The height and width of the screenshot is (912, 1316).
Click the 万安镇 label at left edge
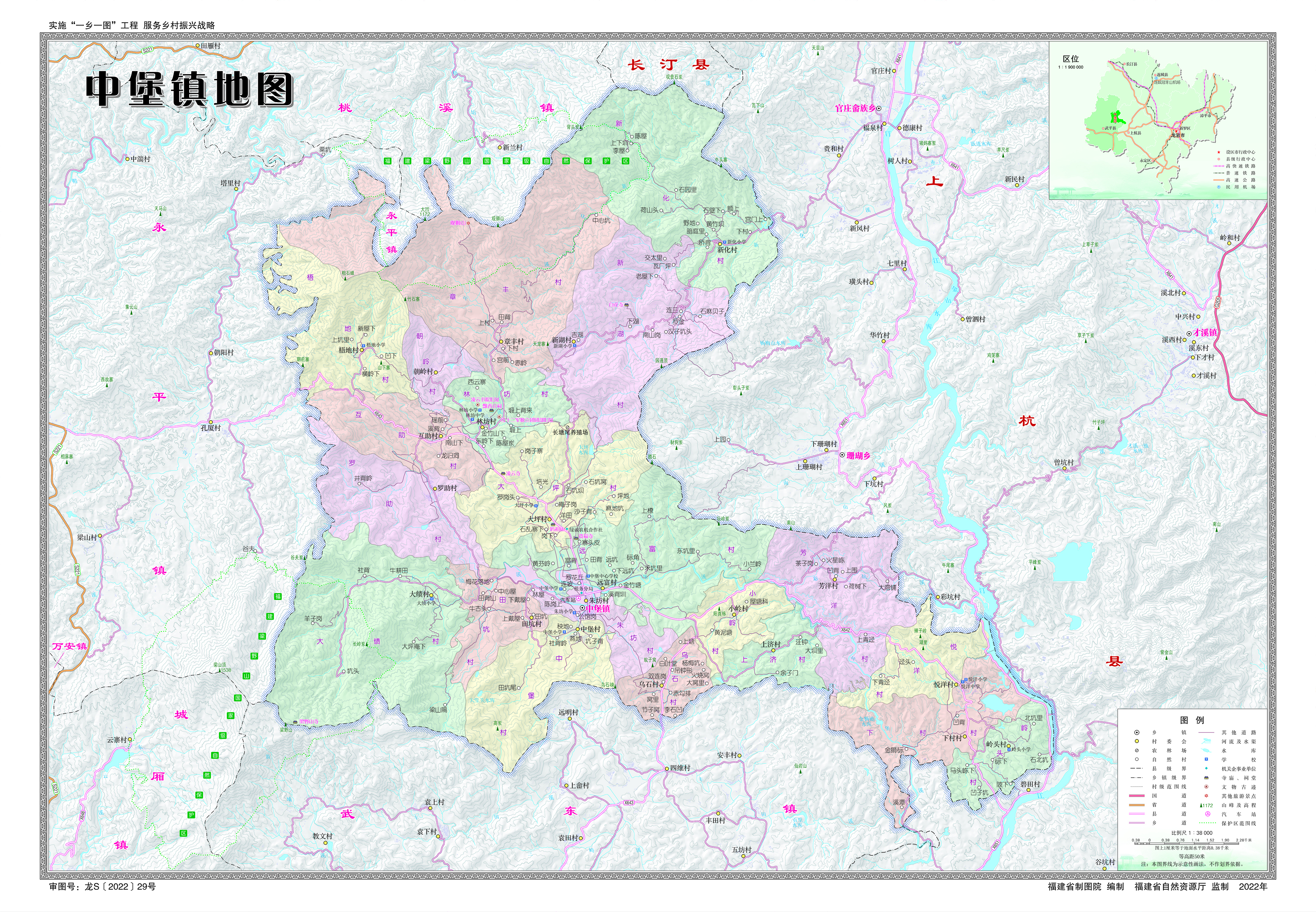pos(70,646)
